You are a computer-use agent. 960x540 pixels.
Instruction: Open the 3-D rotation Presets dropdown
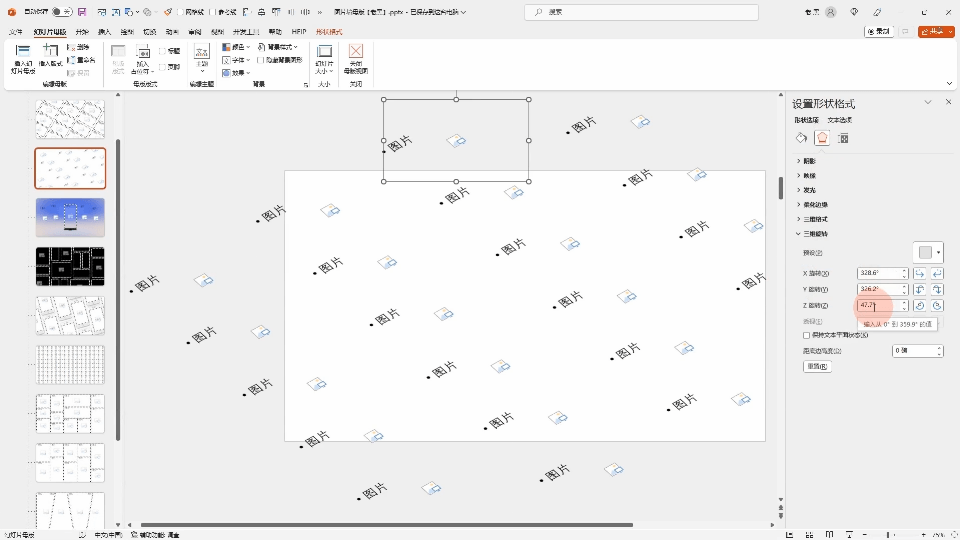coord(929,252)
